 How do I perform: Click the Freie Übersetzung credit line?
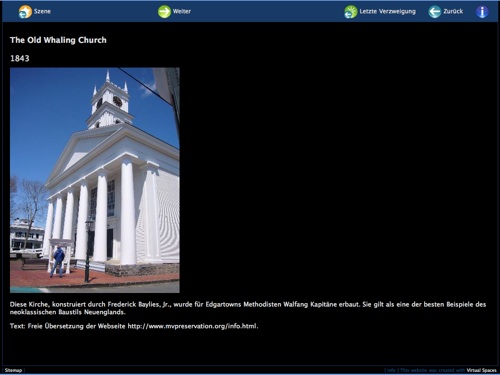click(x=134, y=326)
